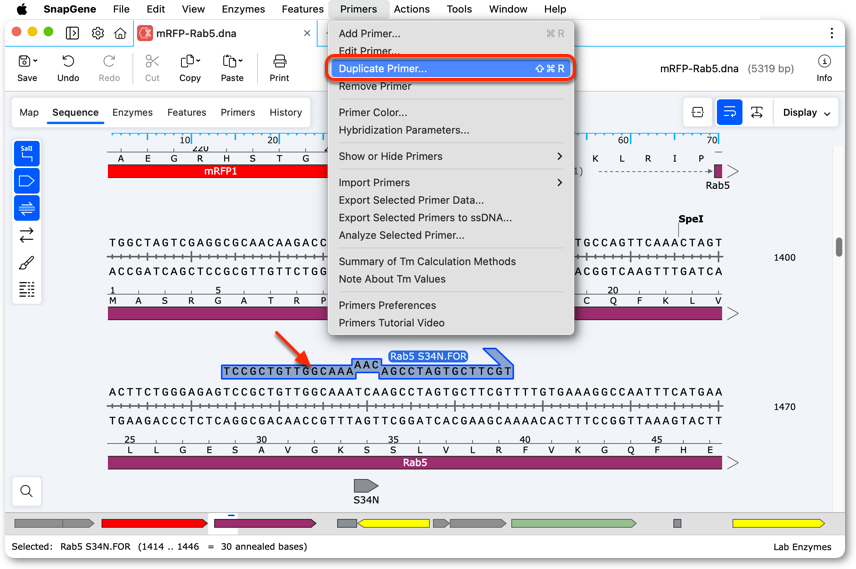
Task: Switch to the Enzymes tab
Action: click(x=132, y=112)
